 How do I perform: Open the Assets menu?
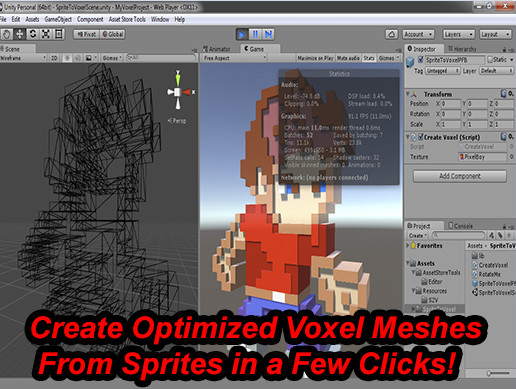pos(32,19)
